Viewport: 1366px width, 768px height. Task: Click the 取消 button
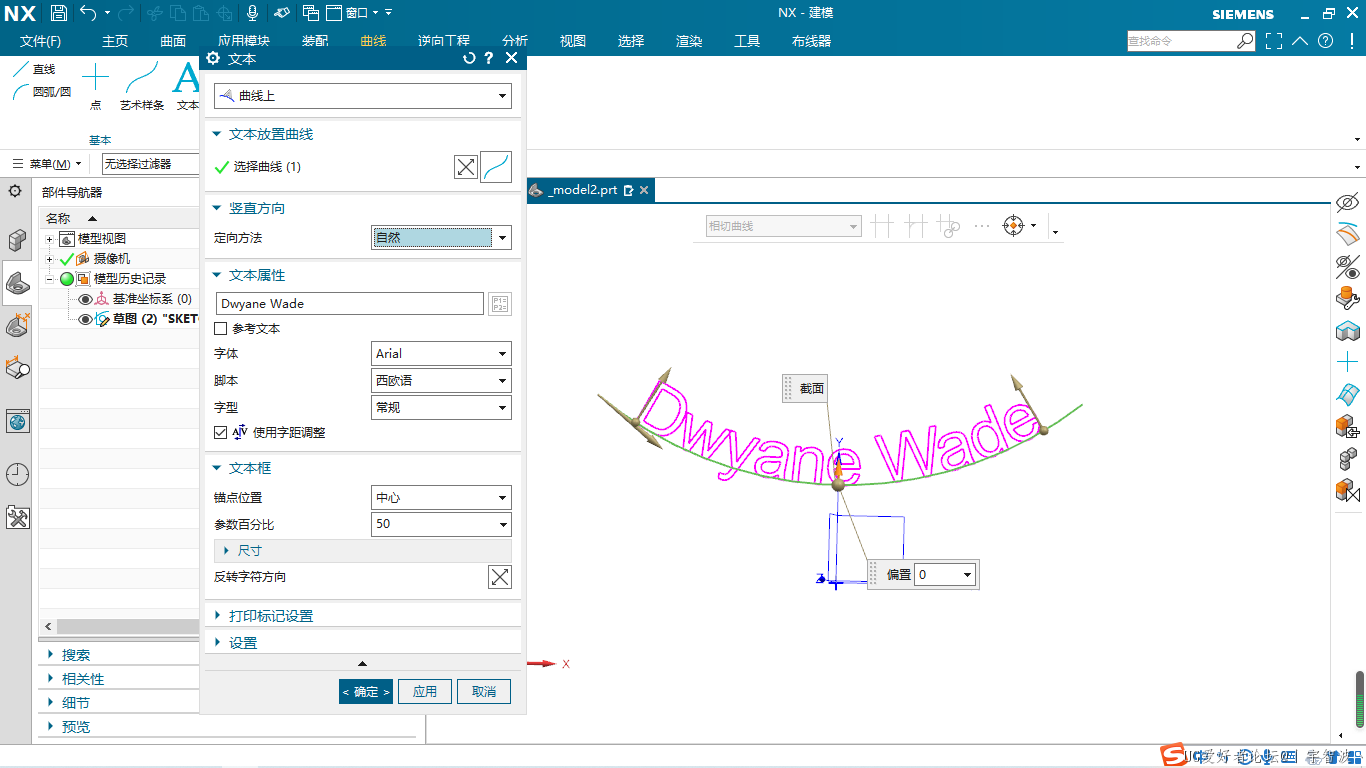point(484,691)
